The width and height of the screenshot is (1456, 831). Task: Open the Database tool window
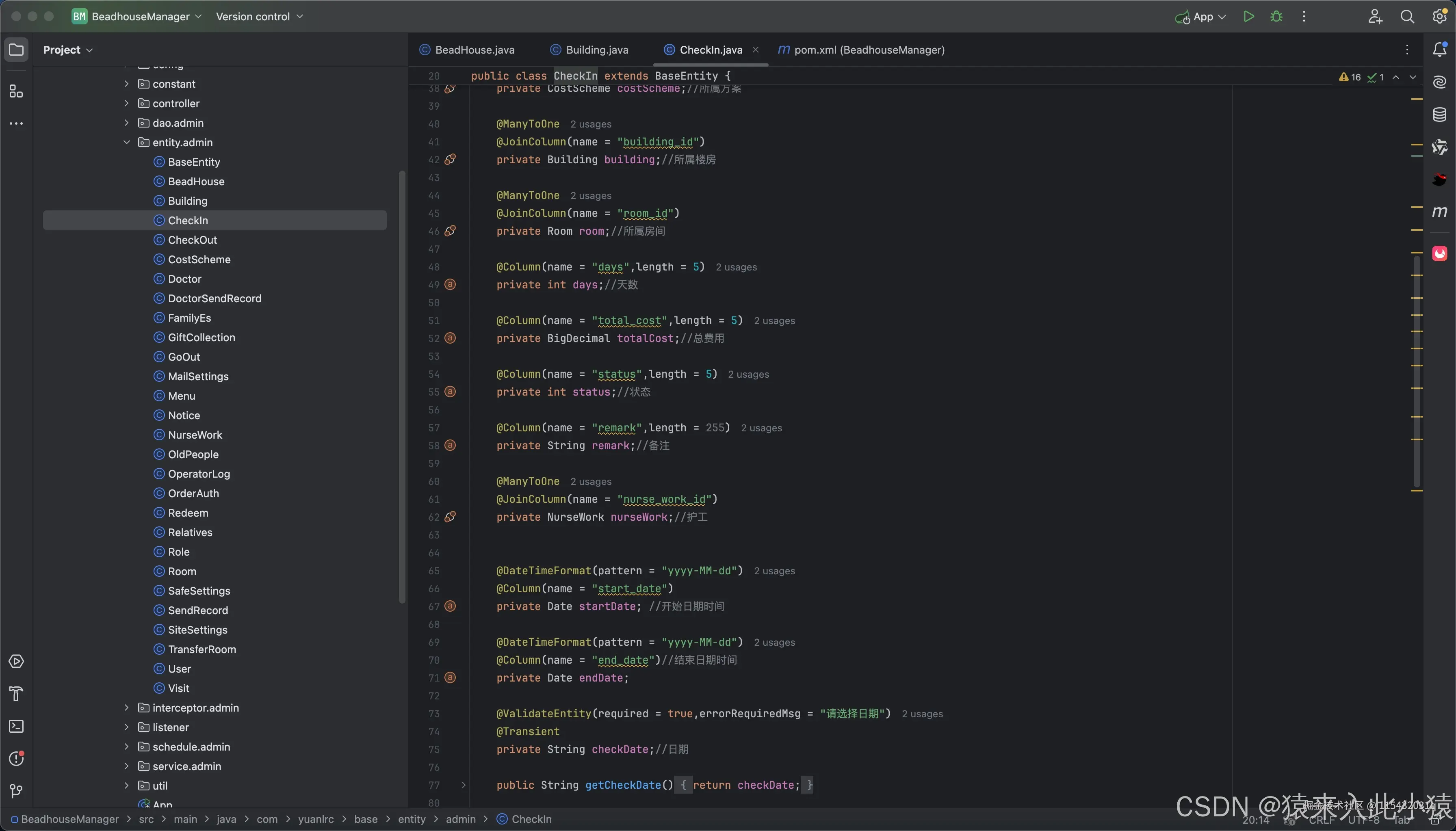(1439, 115)
